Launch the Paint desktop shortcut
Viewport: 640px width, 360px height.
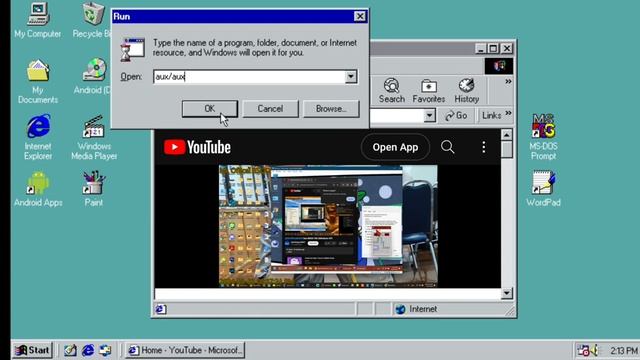(93, 189)
